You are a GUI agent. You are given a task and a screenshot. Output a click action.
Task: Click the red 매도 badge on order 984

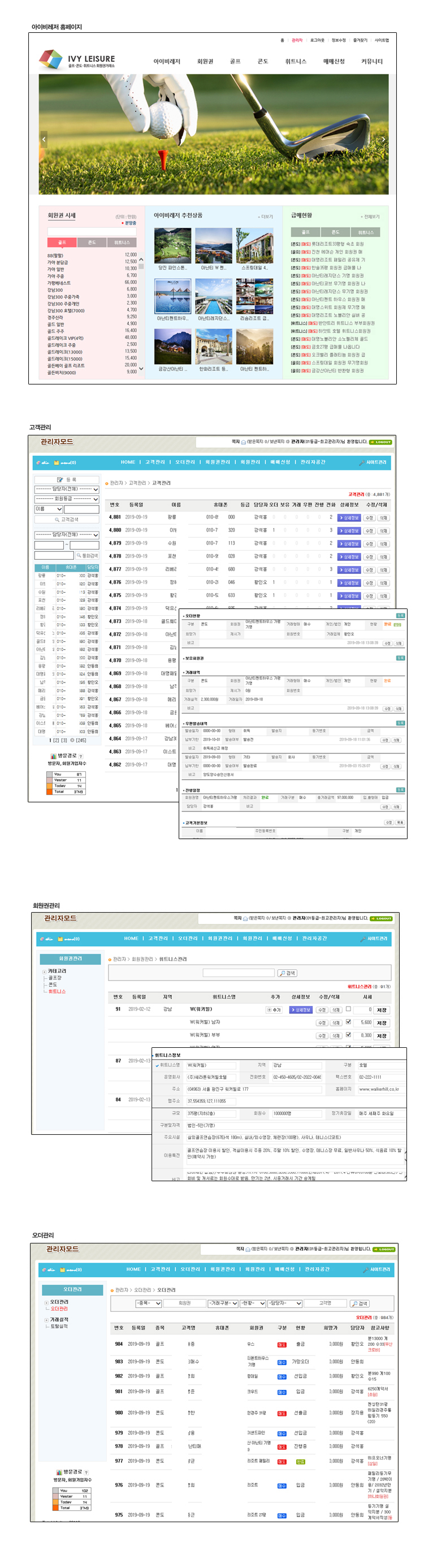tap(282, 1344)
